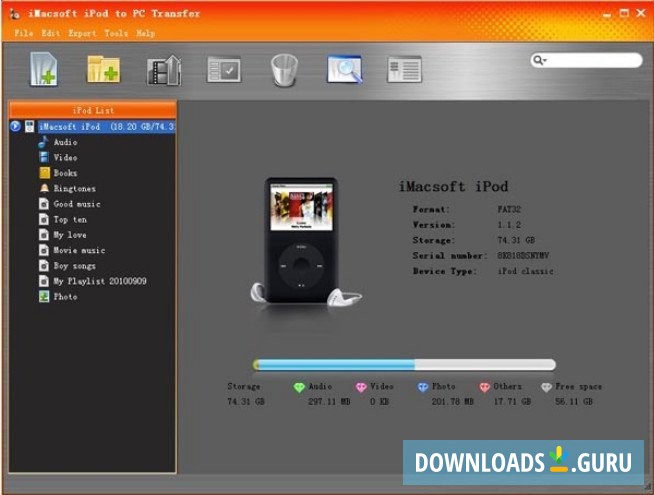
Task: Select Ringtones in the iPod list
Action: pos(75,188)
